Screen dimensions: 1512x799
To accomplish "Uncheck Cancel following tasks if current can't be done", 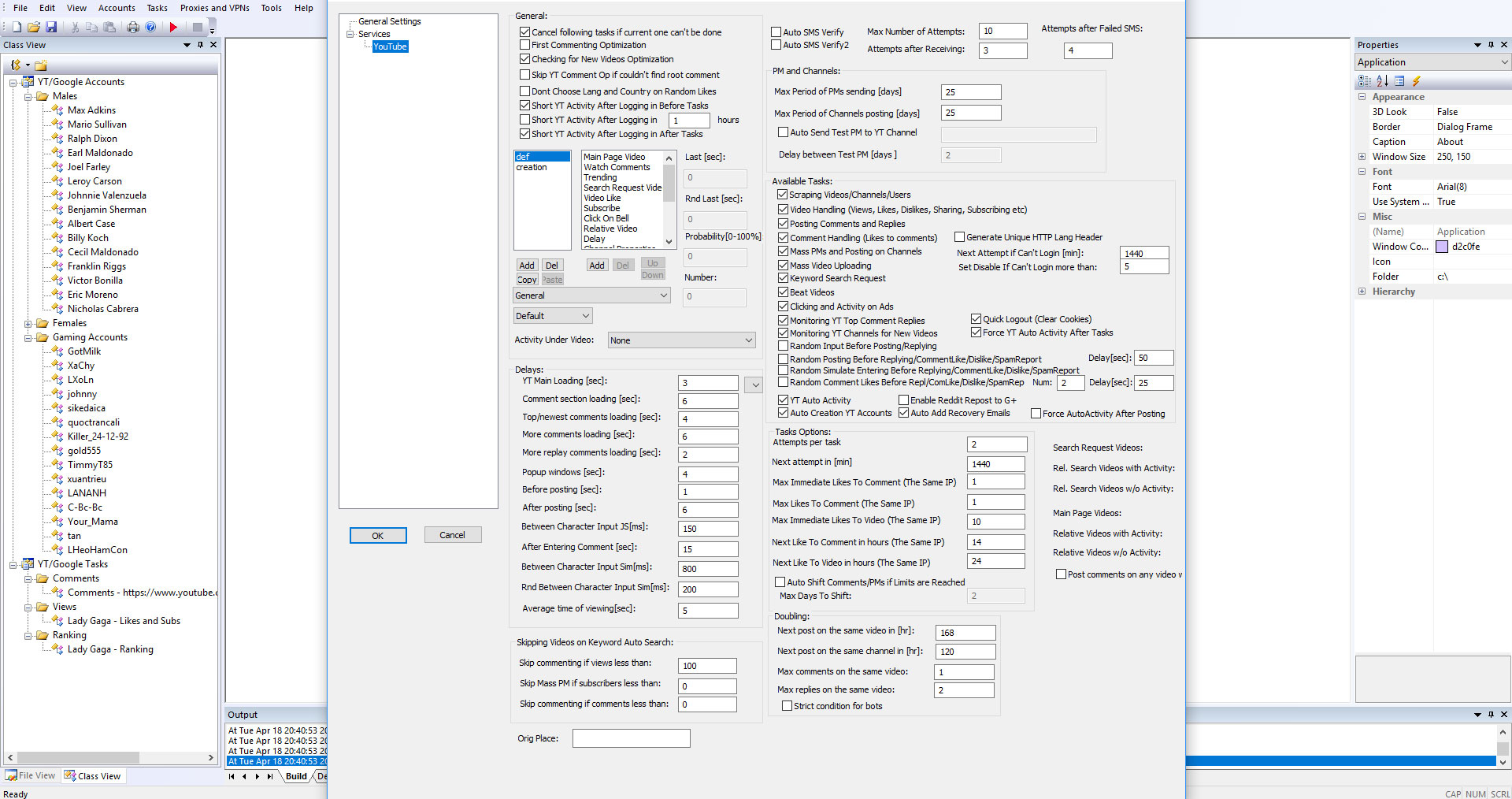I will coord(524,32).
